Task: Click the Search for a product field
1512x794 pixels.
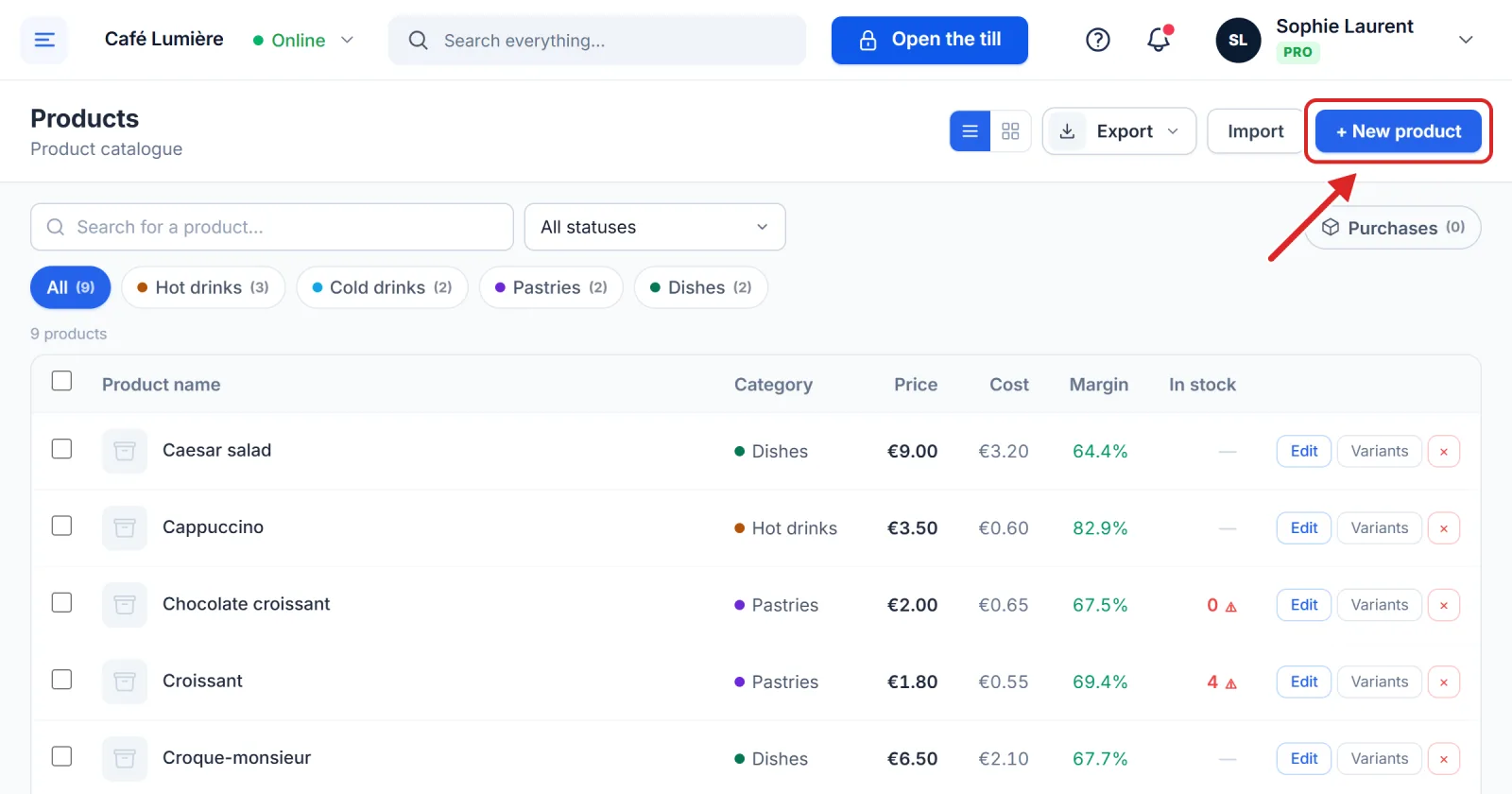Action: [272, 227]
